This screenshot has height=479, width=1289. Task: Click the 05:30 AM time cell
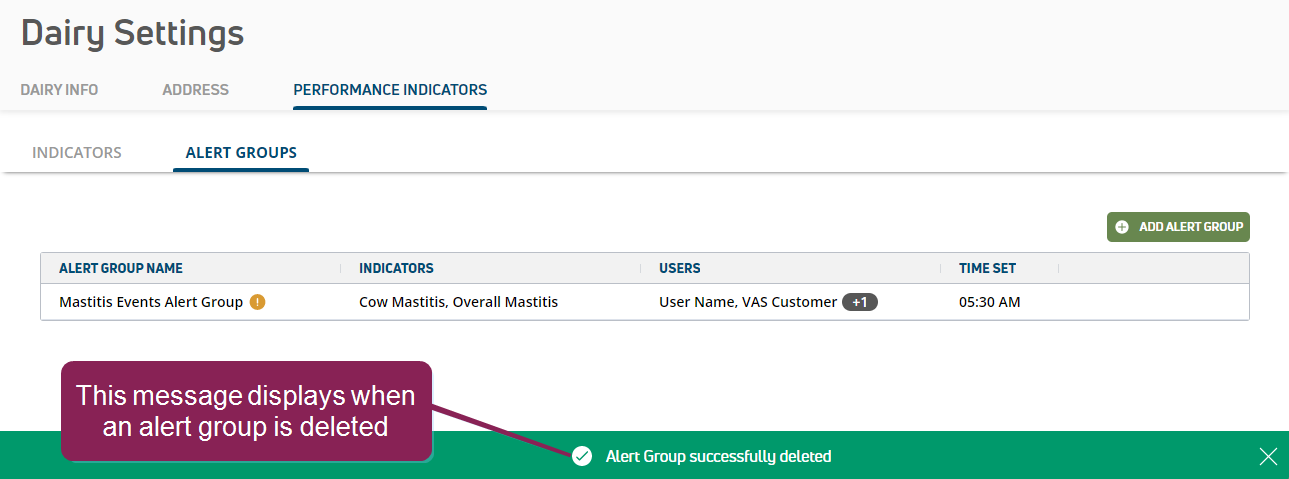pyautogui.click(x=990, y=302)
